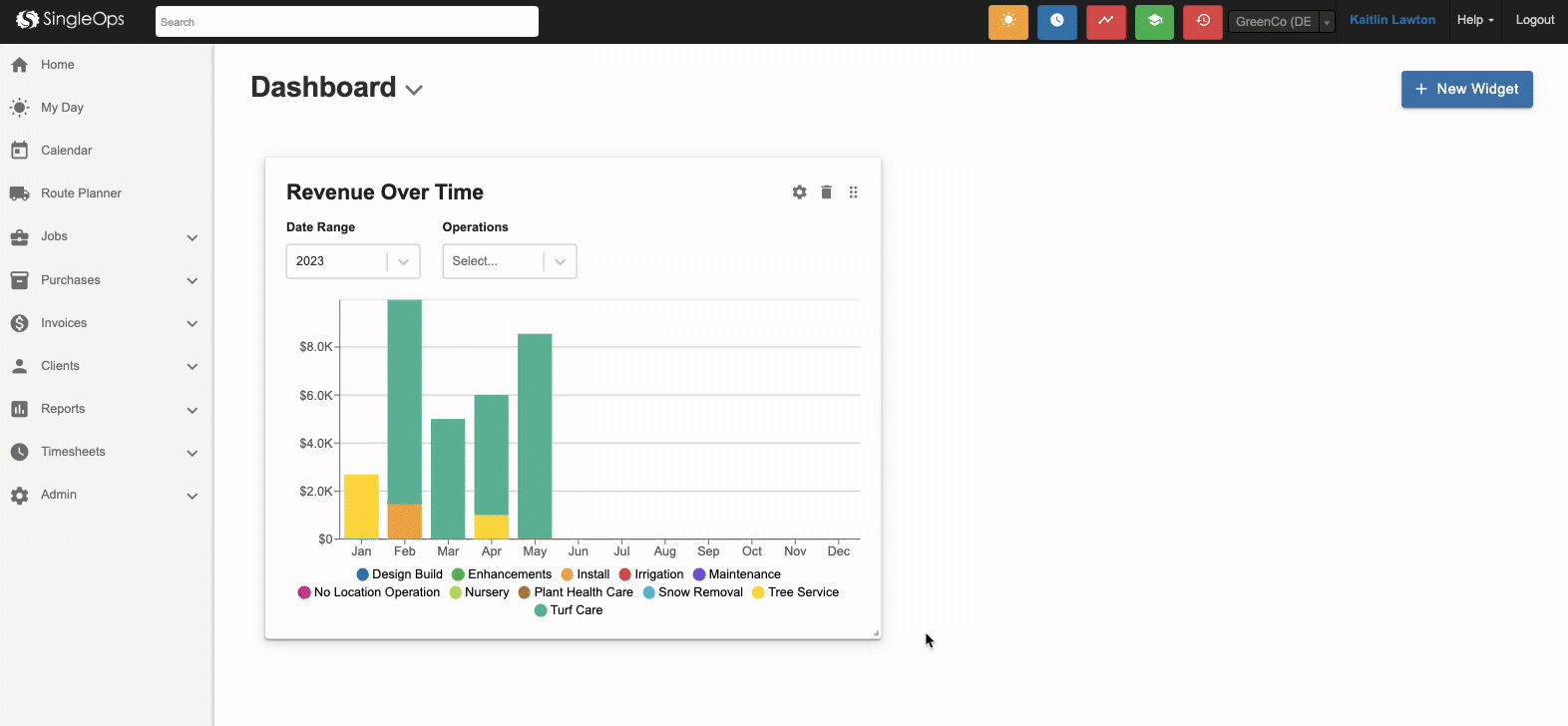Delete widget using the trash icon

tap(826, 192)
